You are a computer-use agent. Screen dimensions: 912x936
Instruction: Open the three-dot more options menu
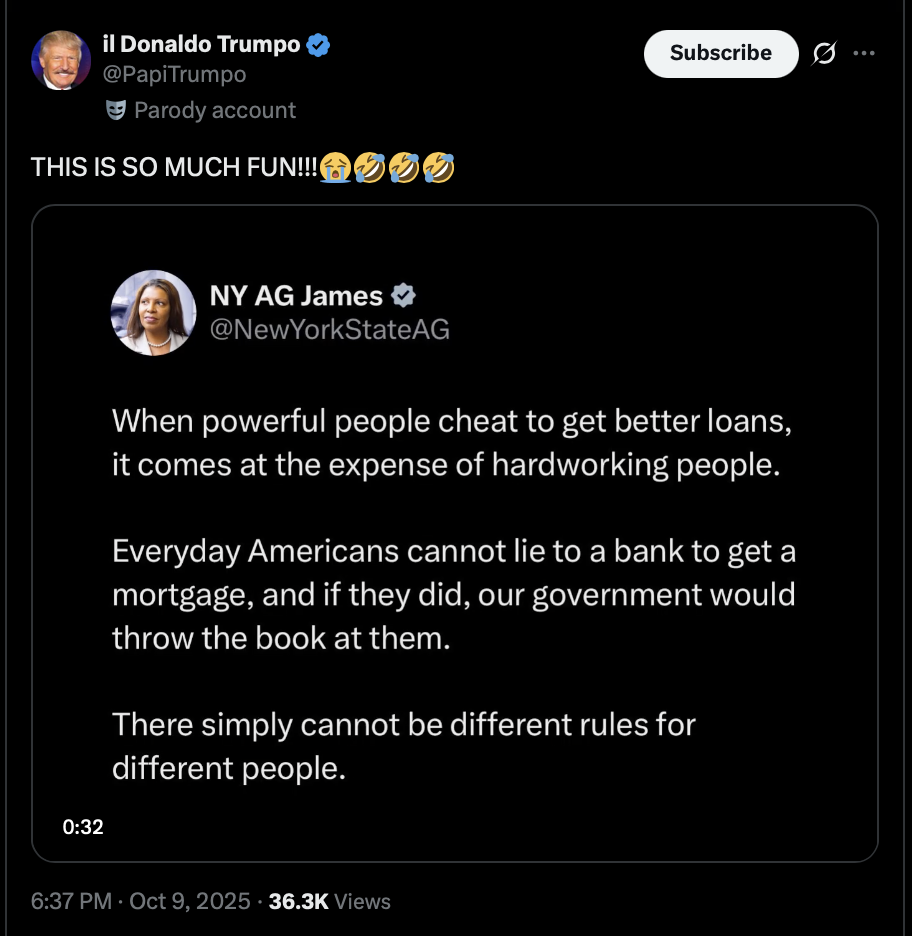(x=863, y=54)
